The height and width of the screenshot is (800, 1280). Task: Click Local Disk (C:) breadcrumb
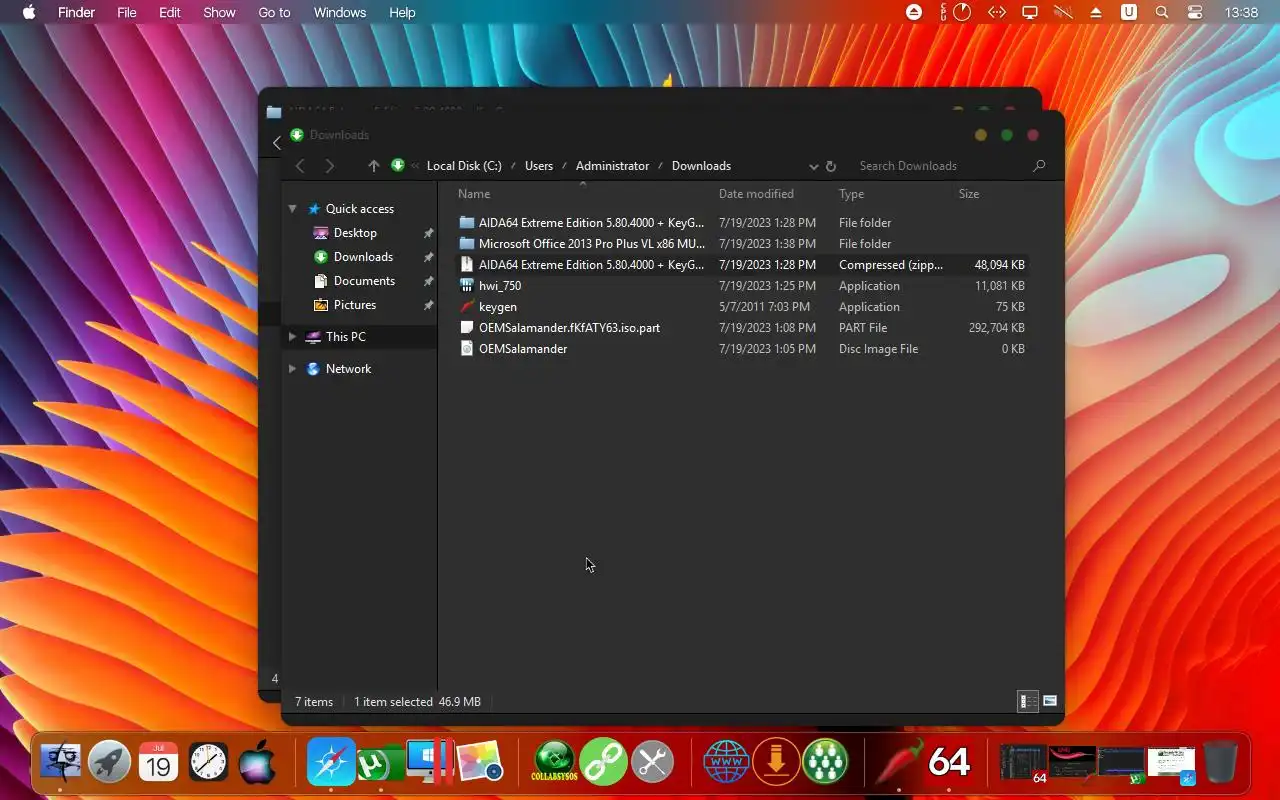[464, 166]
